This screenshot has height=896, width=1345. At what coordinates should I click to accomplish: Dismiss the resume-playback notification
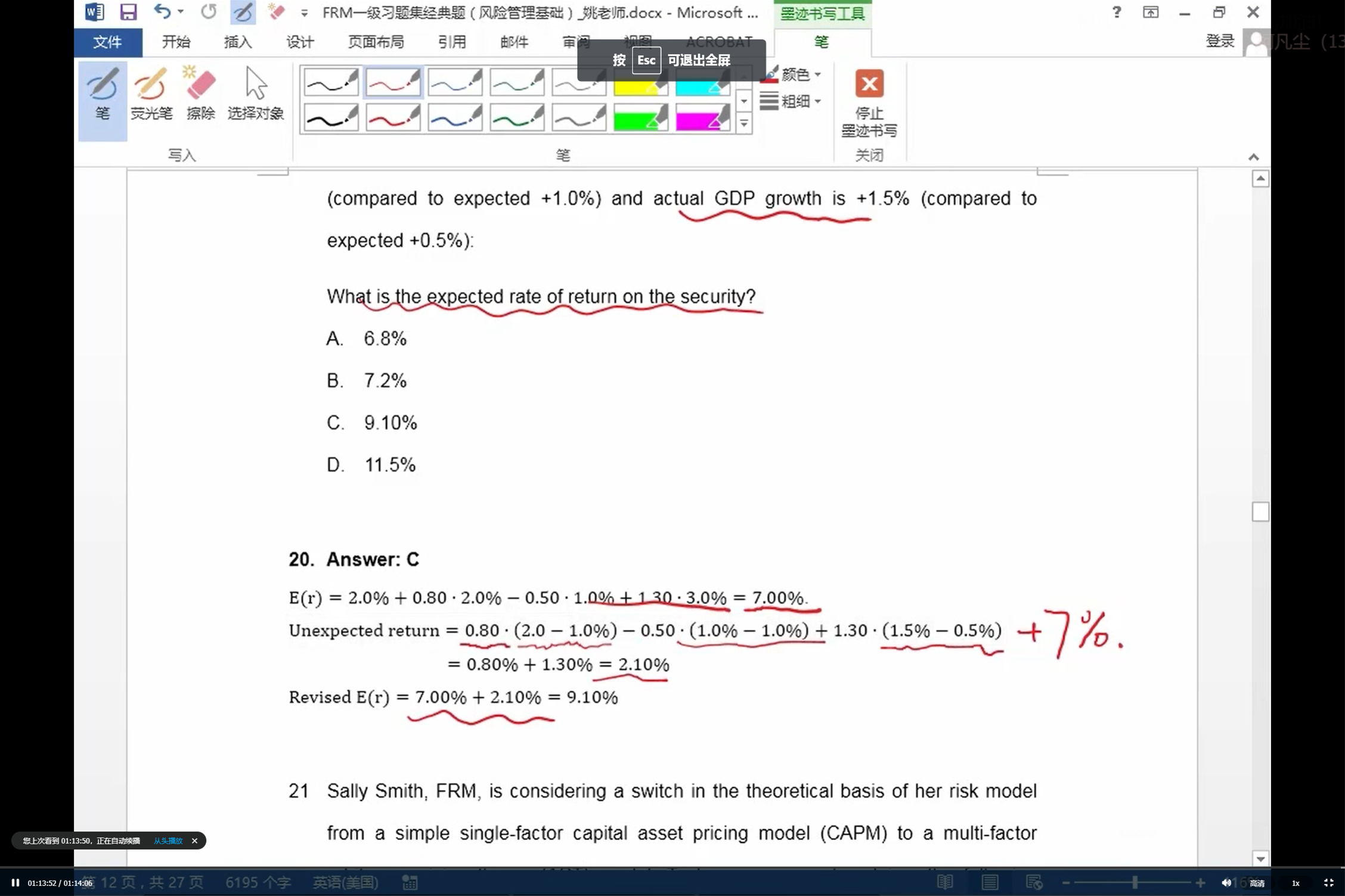click(194, 841)
